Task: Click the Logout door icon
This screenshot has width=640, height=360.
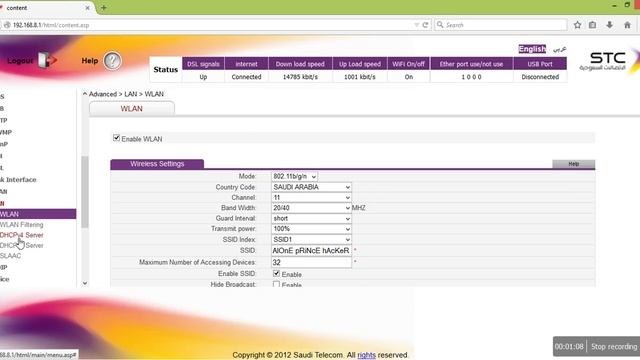Action: (x=47, y=60)
